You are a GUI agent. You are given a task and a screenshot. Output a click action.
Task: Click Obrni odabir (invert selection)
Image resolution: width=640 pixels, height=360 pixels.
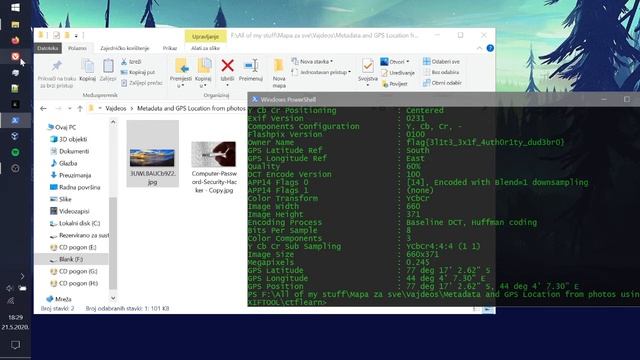[x=442, y=82]
